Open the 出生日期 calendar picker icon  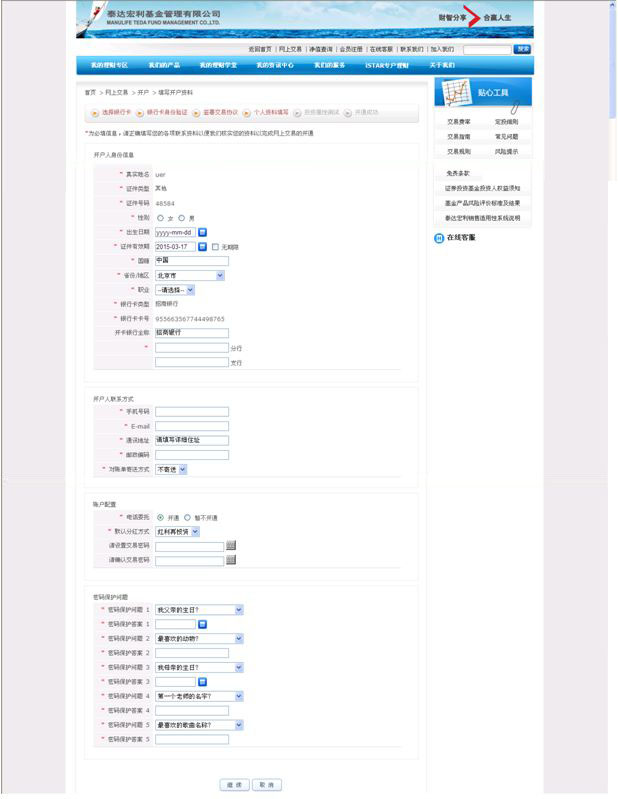[202, 232]
